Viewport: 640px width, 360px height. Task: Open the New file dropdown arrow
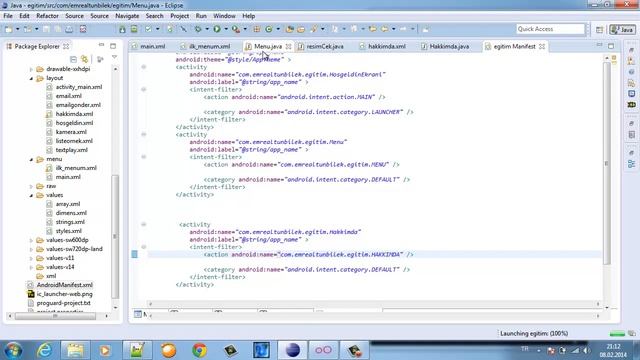(x=18, y=29)
